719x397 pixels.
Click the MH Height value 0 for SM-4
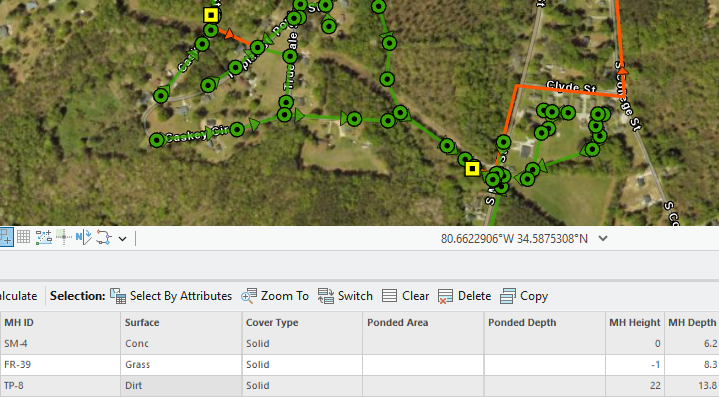pyautogui.click(x=635, y=343)
